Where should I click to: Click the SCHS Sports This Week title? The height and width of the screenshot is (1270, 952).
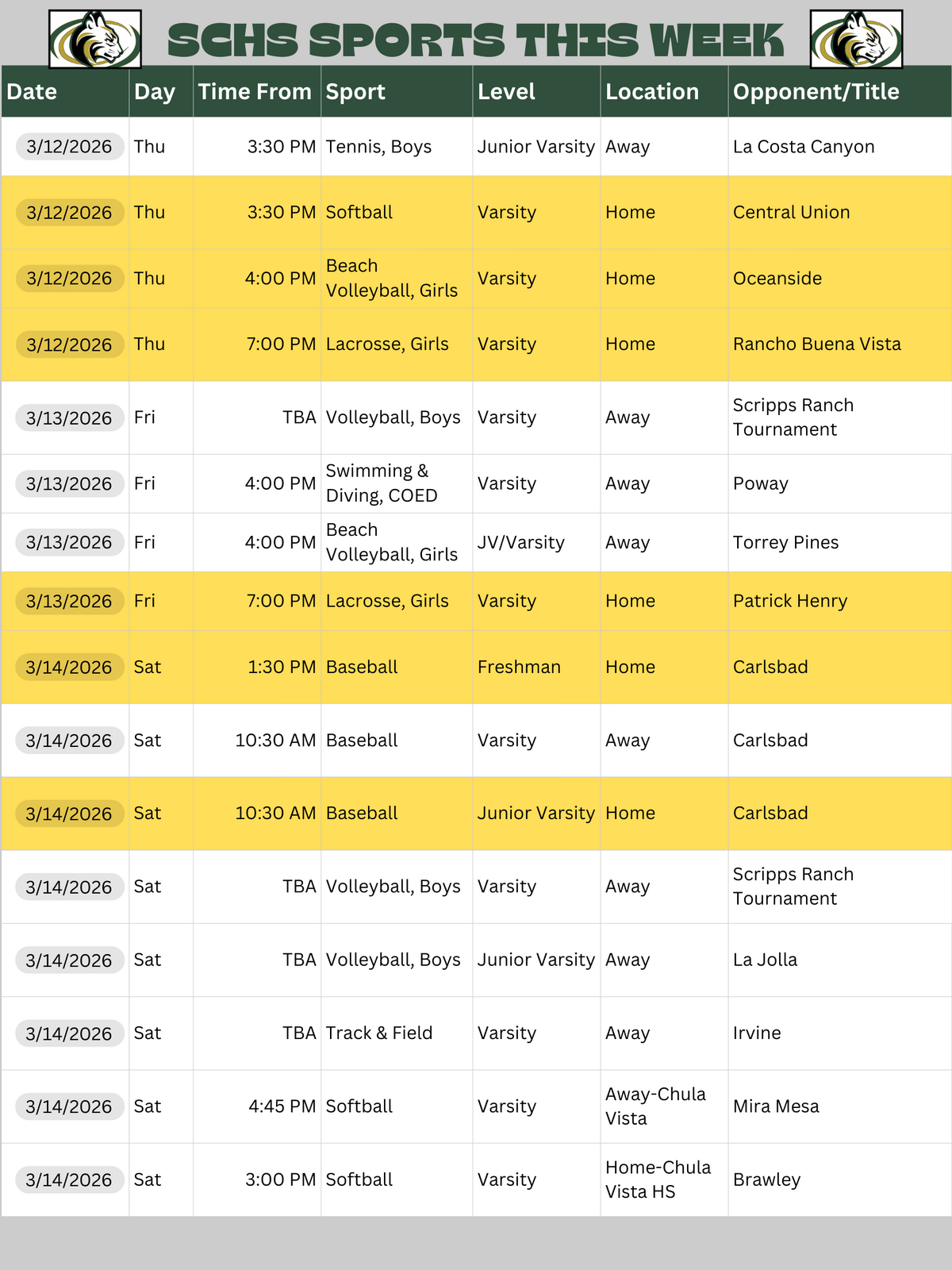pos(476,40)
